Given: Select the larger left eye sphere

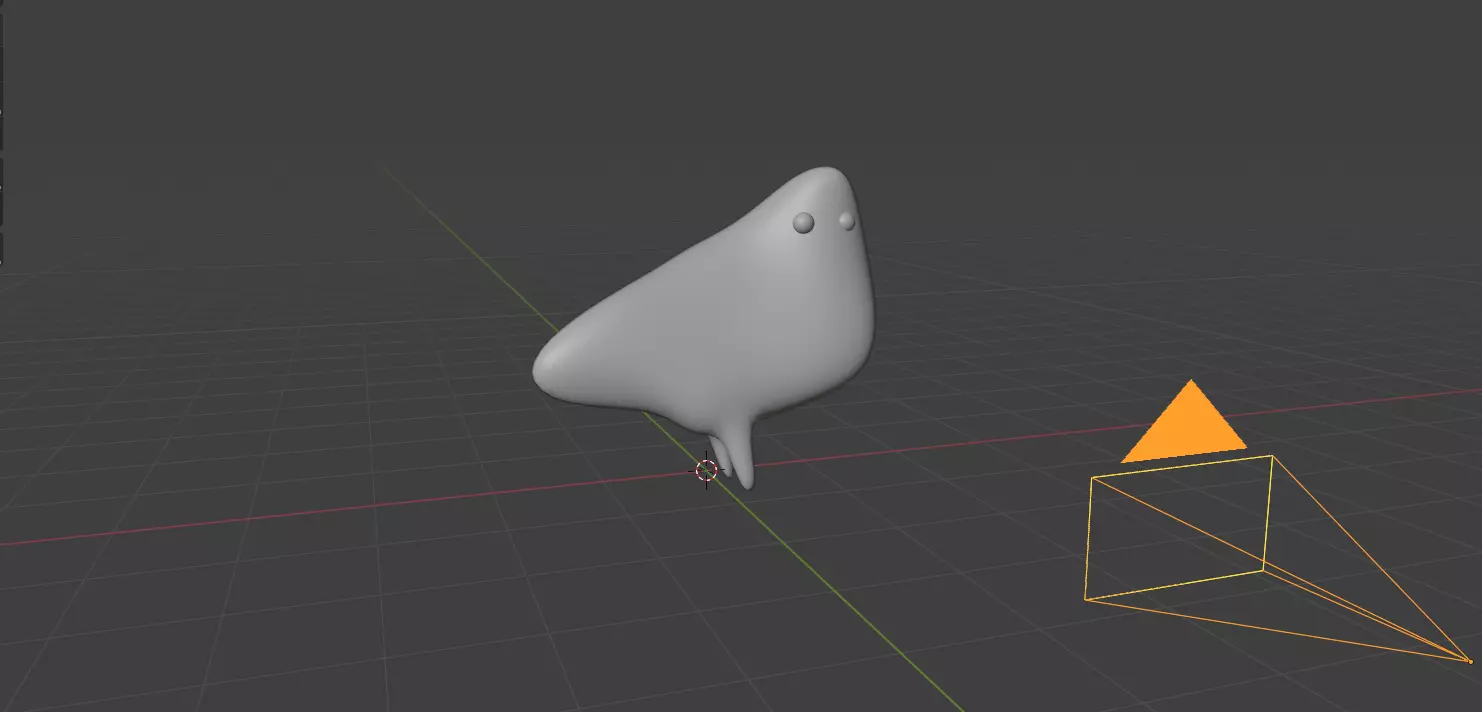Looking at the screenshot, I should click(804, 224).
